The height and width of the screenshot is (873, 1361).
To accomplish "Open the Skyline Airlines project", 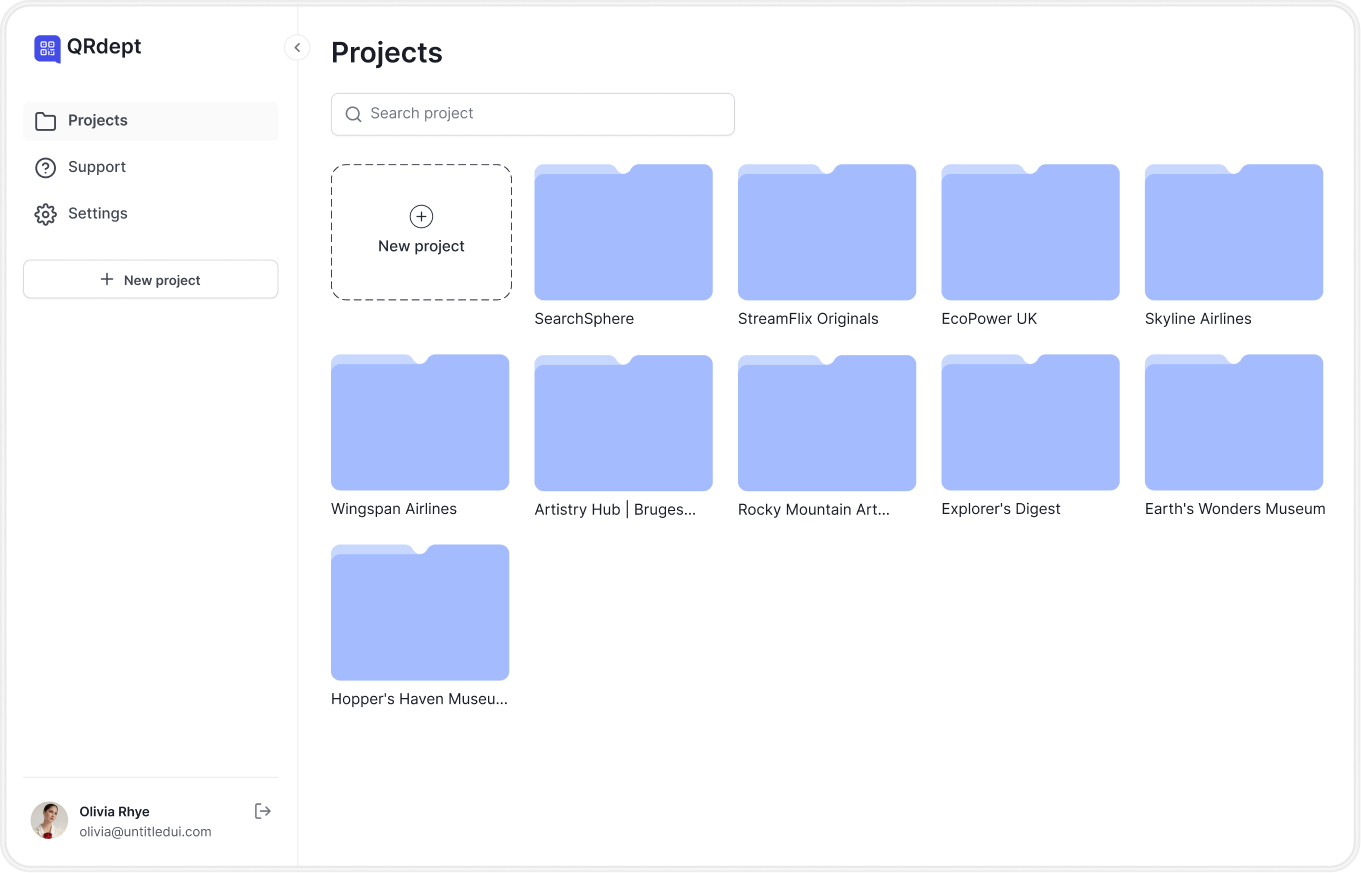I will coord(1233,232).
